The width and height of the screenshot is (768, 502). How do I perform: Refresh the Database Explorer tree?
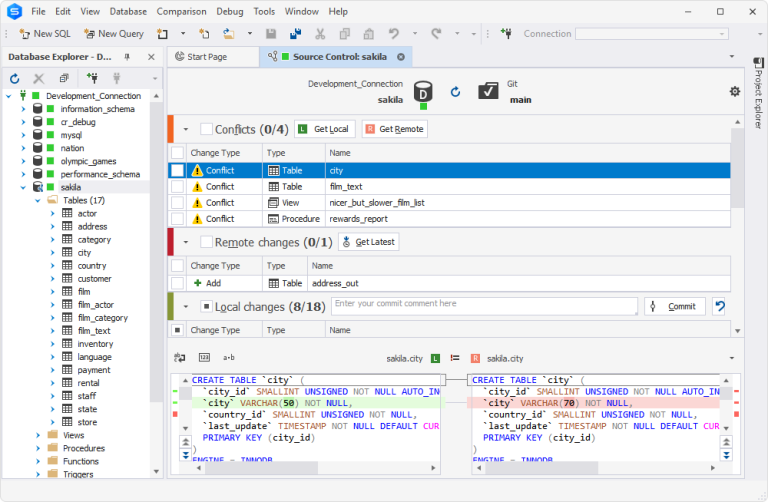(15, 78)
